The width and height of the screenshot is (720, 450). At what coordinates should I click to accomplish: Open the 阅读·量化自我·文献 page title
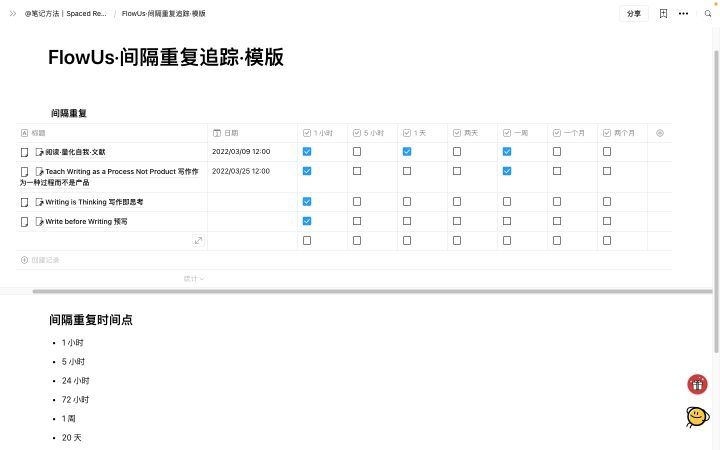coord(75,152)
